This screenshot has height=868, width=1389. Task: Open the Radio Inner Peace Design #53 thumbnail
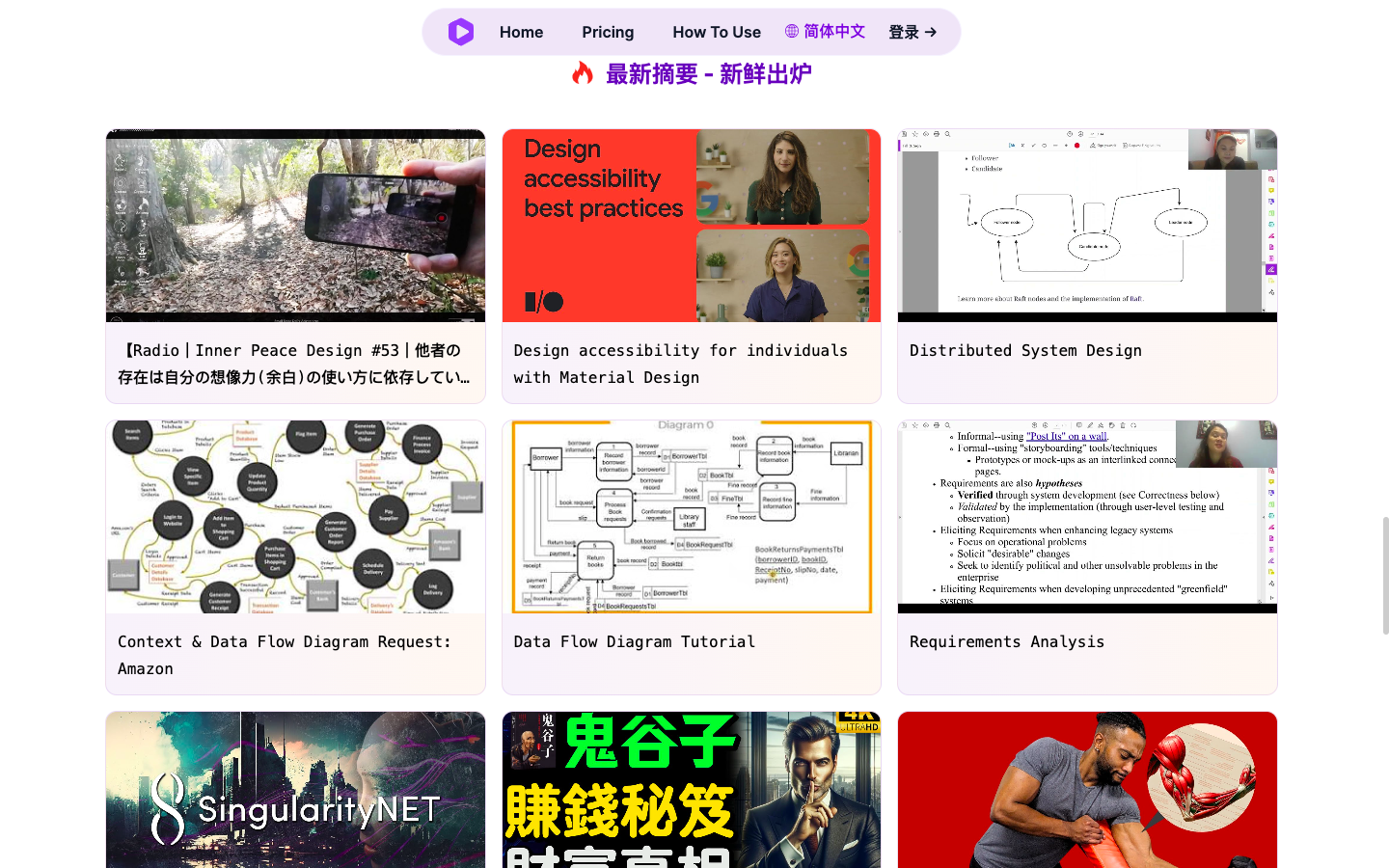[295, 226]
